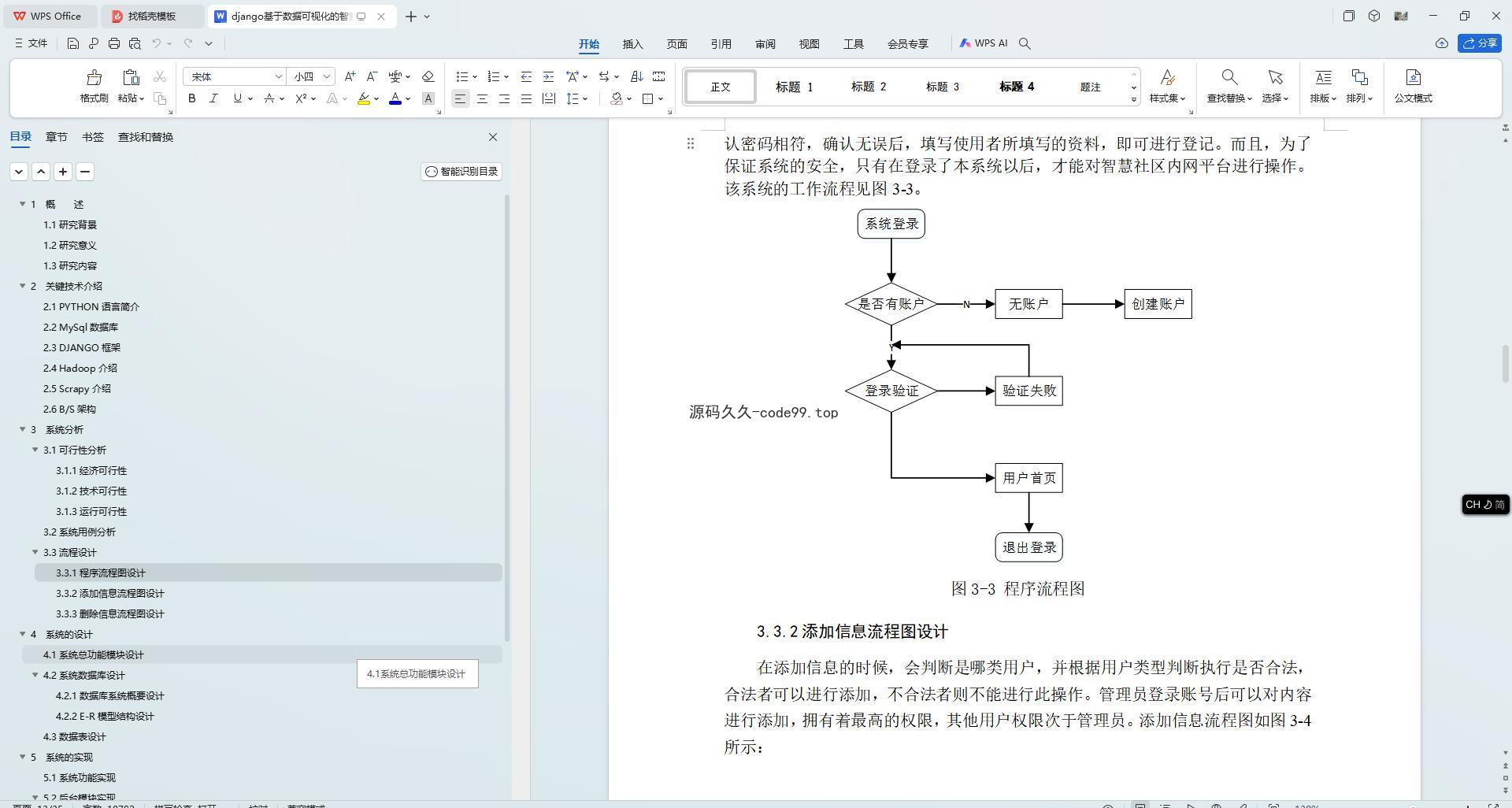Collapse the 3.3 流程设计 outline node
This screenshot has width=1512, height=808.
pos(35,552)
